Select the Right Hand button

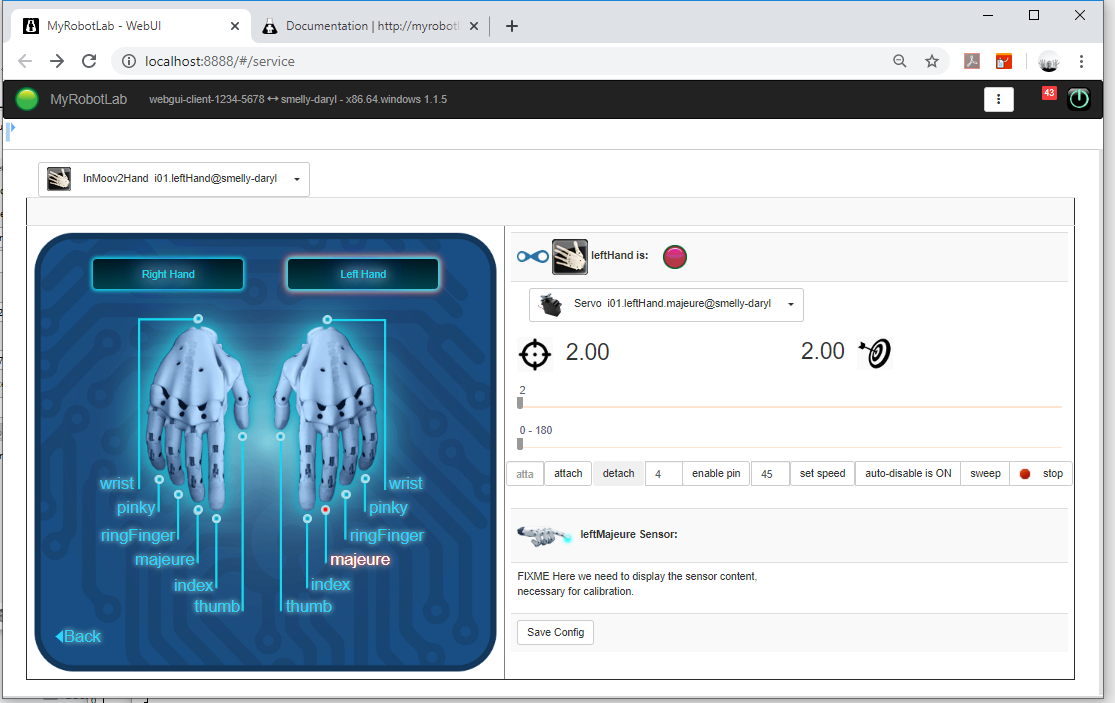(x=168, y=274)
